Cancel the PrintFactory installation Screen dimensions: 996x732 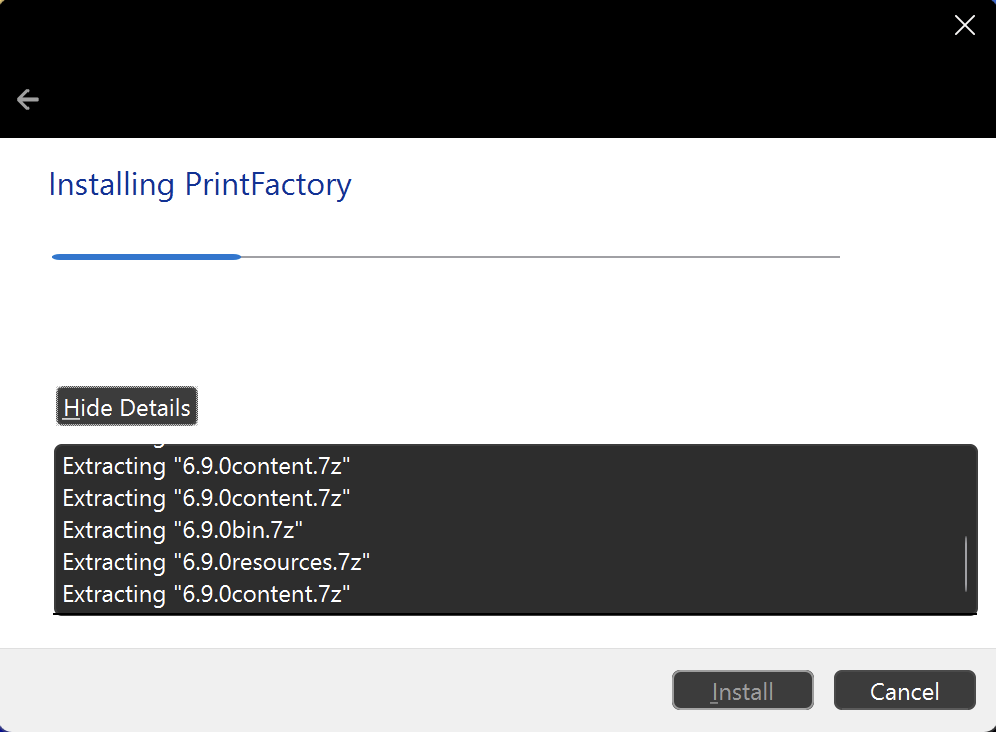point(904,691)
